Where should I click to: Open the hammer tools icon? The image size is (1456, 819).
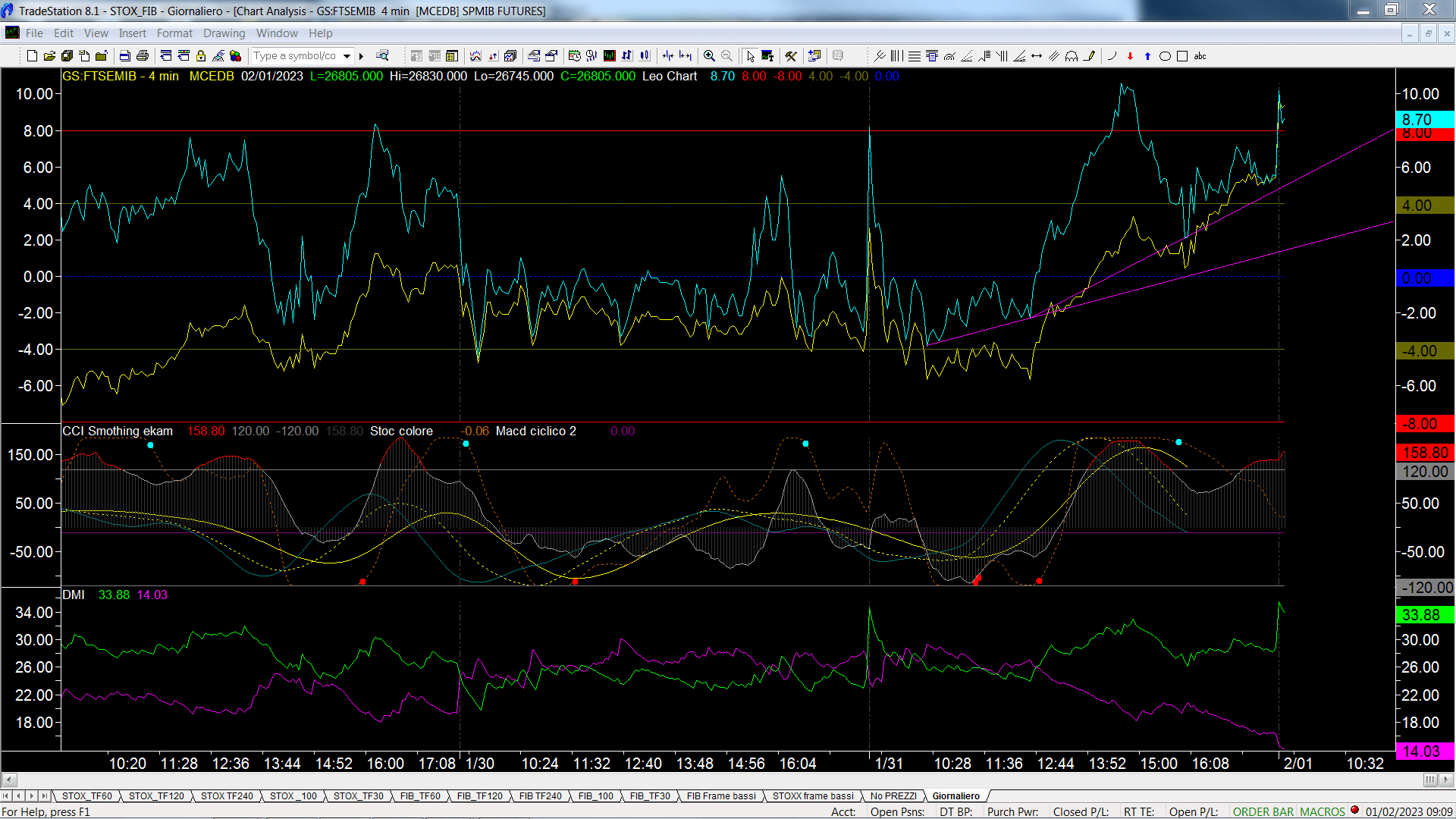pos(791,56)
